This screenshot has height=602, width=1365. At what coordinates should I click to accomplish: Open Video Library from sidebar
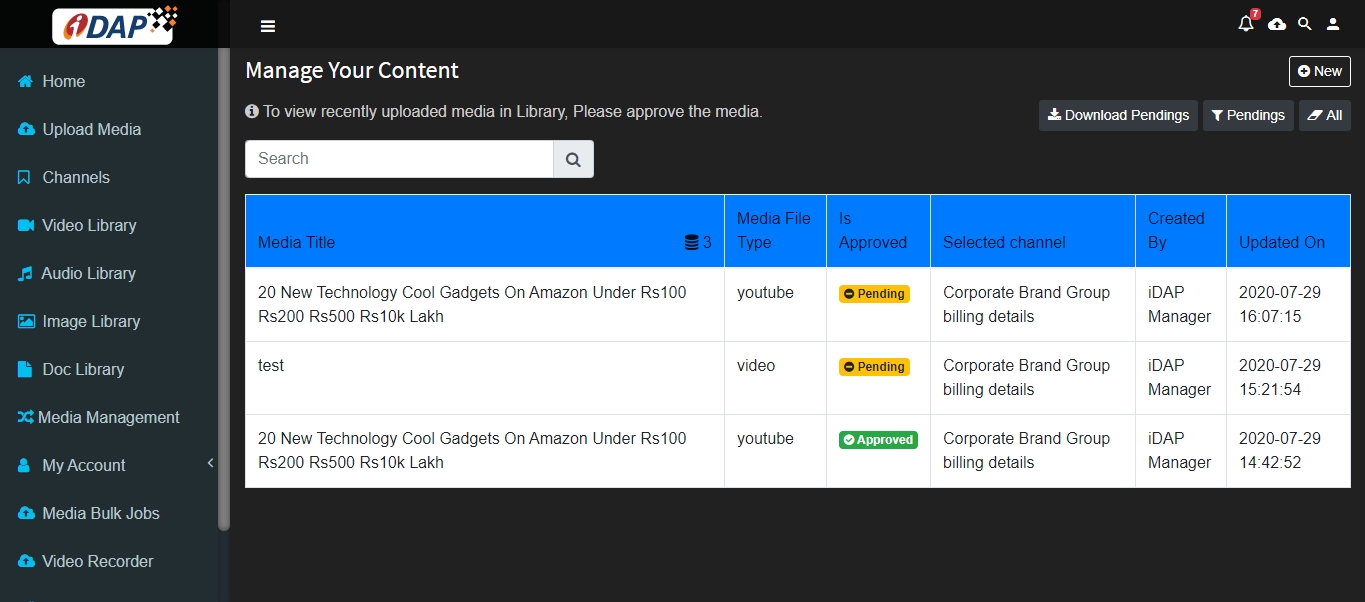point(89,225)
